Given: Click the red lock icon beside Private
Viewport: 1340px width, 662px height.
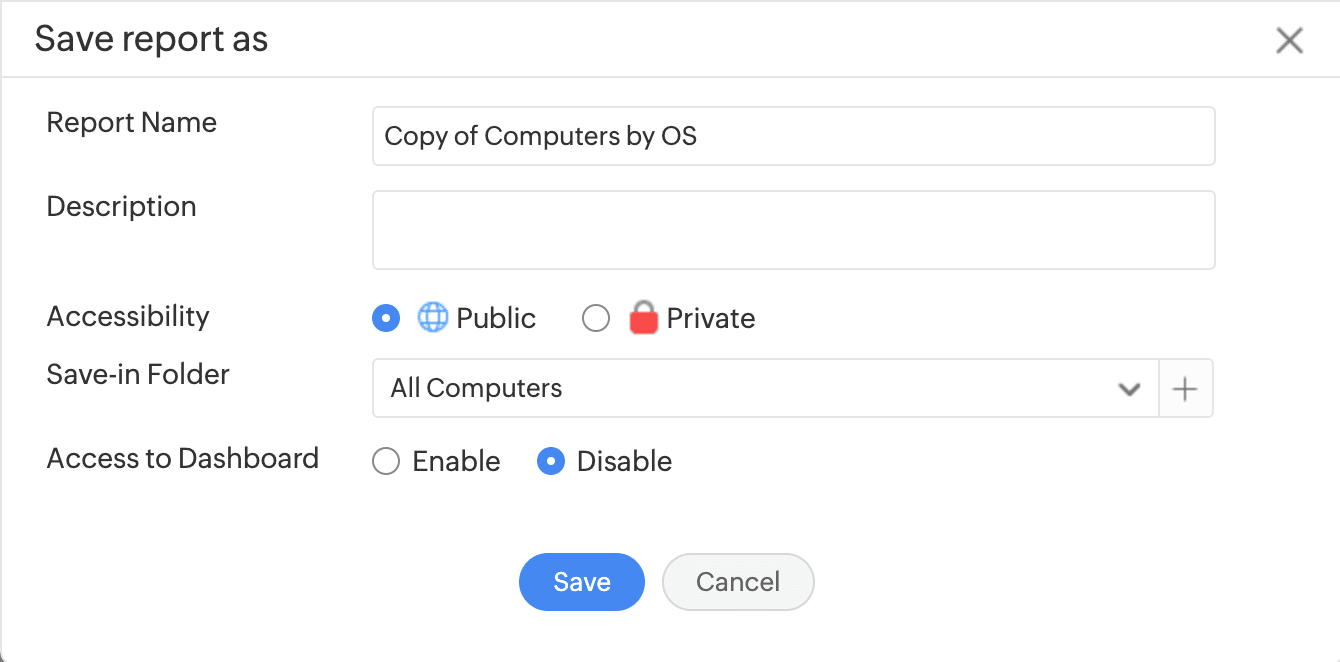Looking at the screenshot, I should tap(643, 318).
